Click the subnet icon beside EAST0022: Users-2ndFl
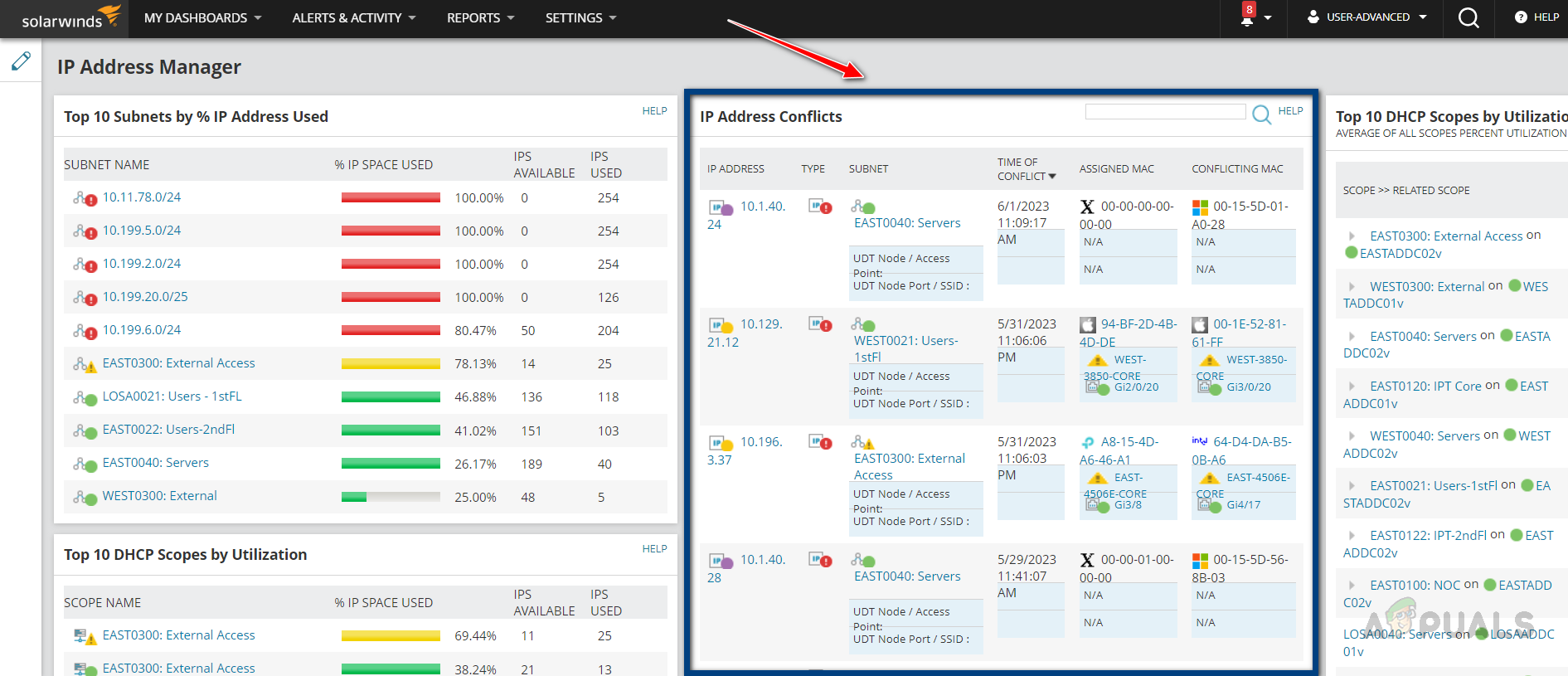1568x676 pixels. pyautogui.click(x=85, y=430)
